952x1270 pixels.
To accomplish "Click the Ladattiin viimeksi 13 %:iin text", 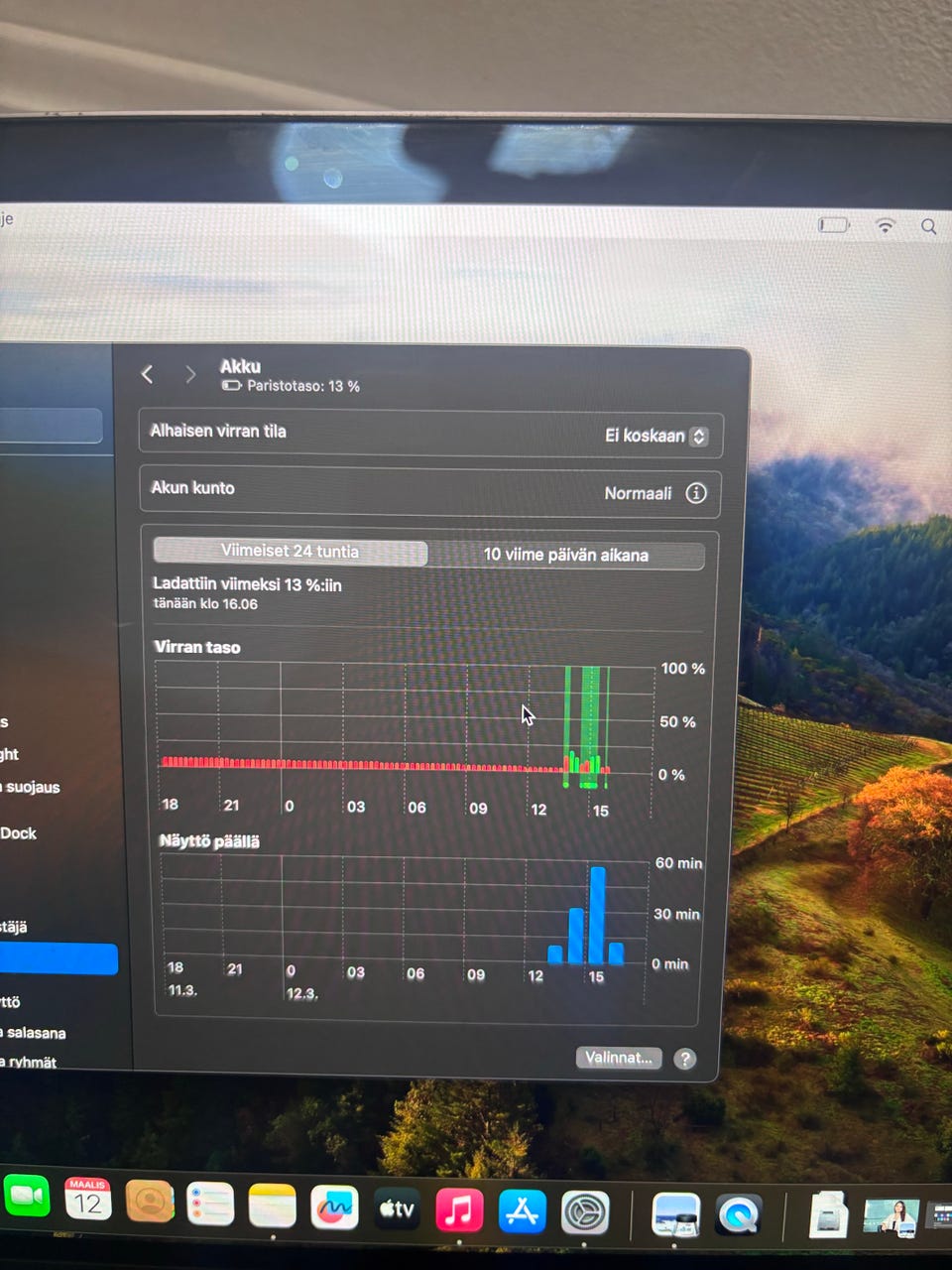I will (x=247, y=584).
